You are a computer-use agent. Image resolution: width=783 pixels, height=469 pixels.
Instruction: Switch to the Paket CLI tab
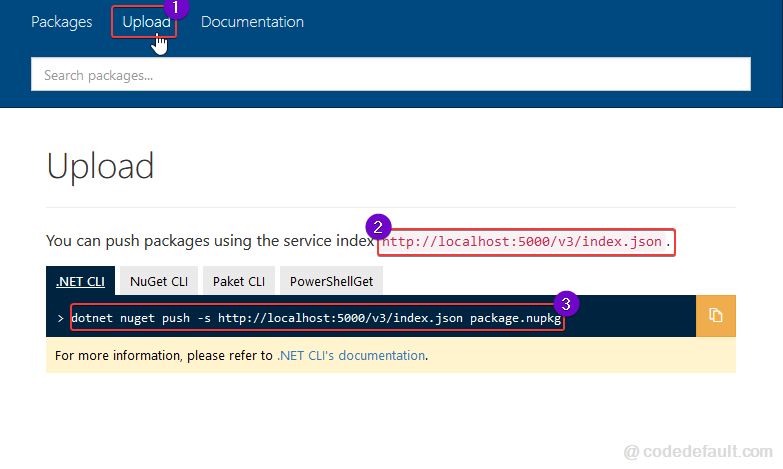239,281
